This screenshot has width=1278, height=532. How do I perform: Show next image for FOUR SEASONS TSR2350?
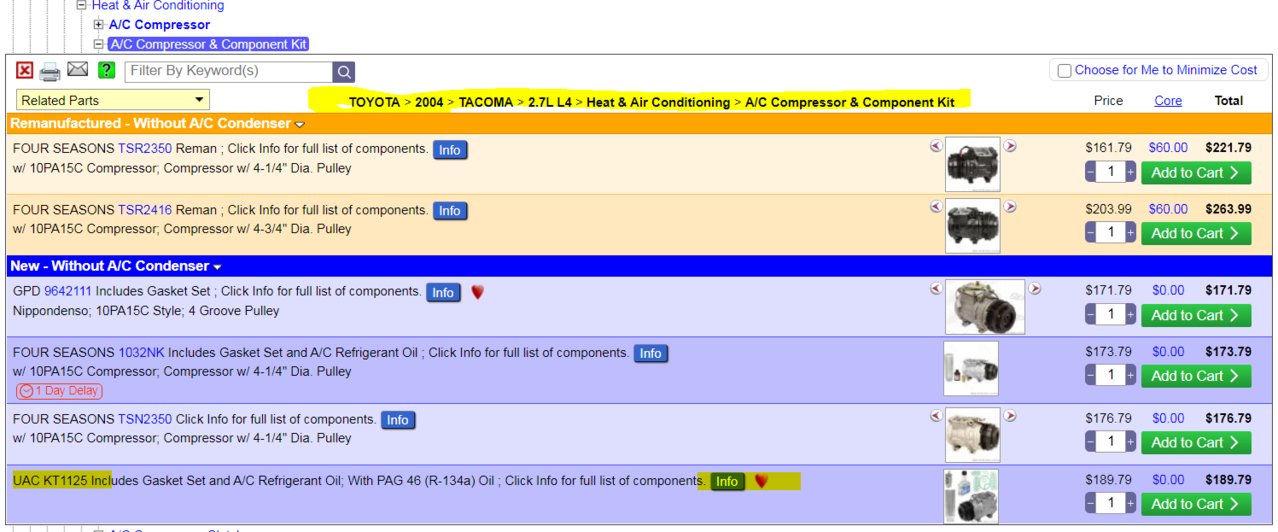(1010, 145)
